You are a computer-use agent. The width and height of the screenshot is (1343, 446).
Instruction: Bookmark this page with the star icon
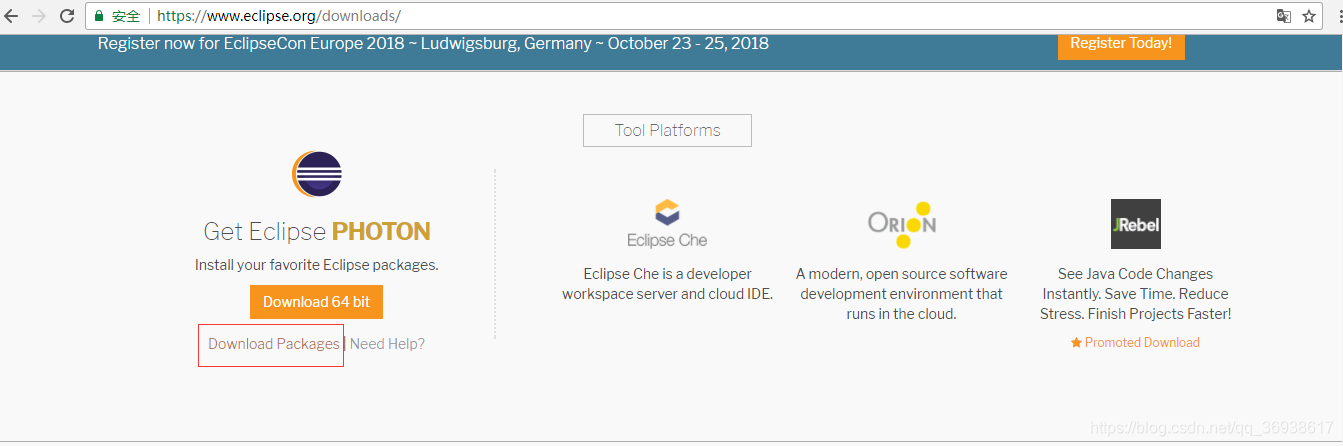pos(1310,16)
